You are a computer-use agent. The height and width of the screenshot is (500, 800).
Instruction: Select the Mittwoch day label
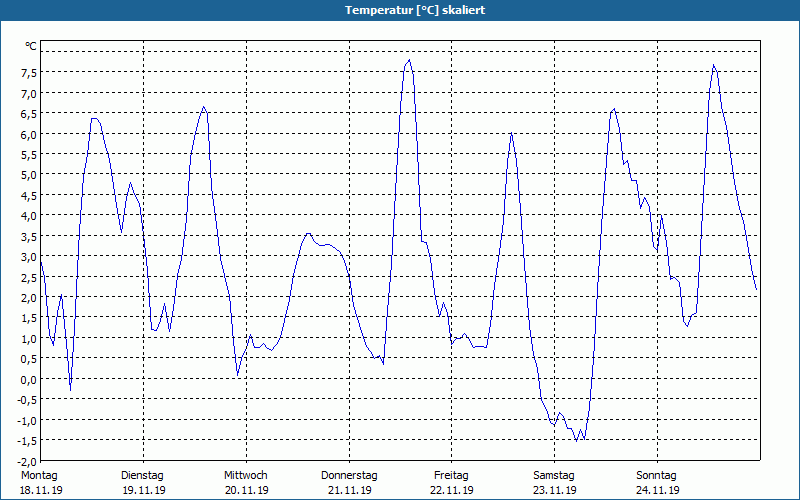click(246, 476)
